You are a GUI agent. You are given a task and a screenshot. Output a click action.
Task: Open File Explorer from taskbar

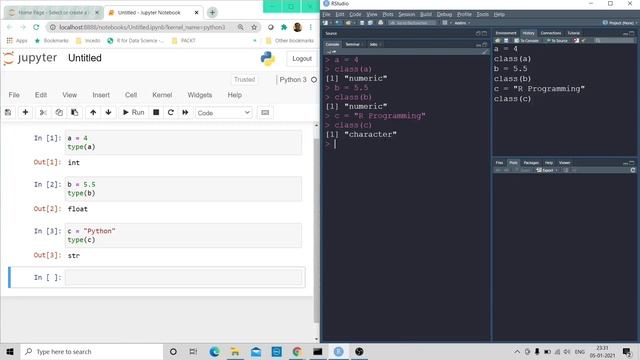tap(235, 351)
